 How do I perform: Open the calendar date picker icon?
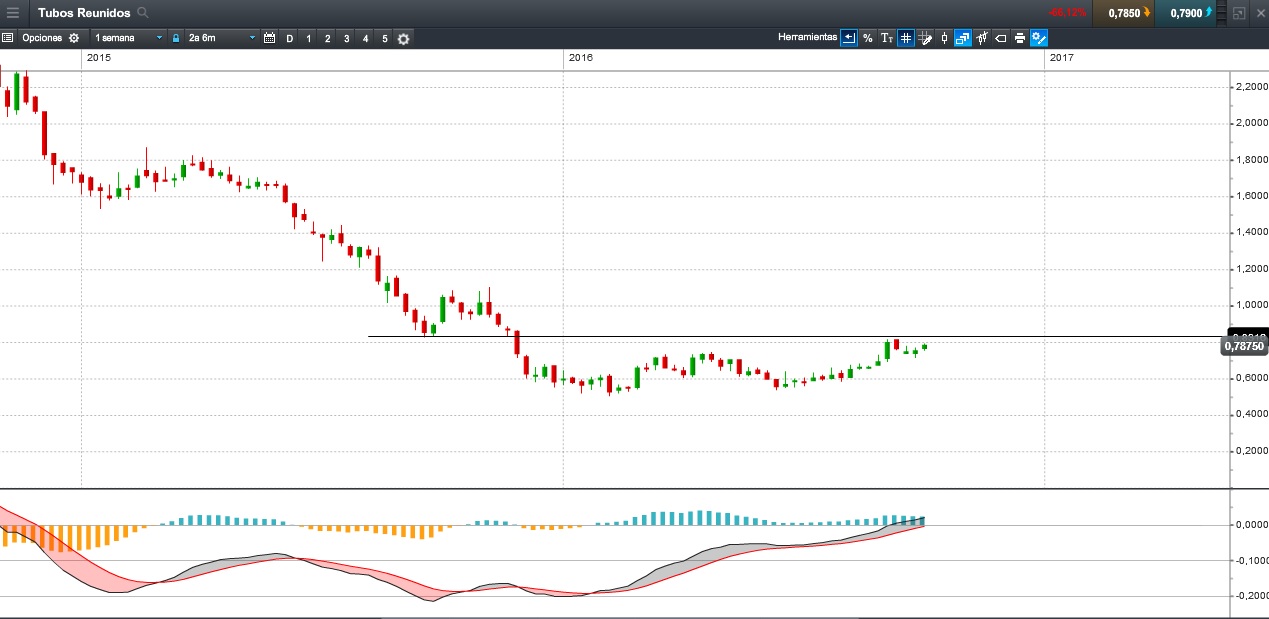[269, 38]
